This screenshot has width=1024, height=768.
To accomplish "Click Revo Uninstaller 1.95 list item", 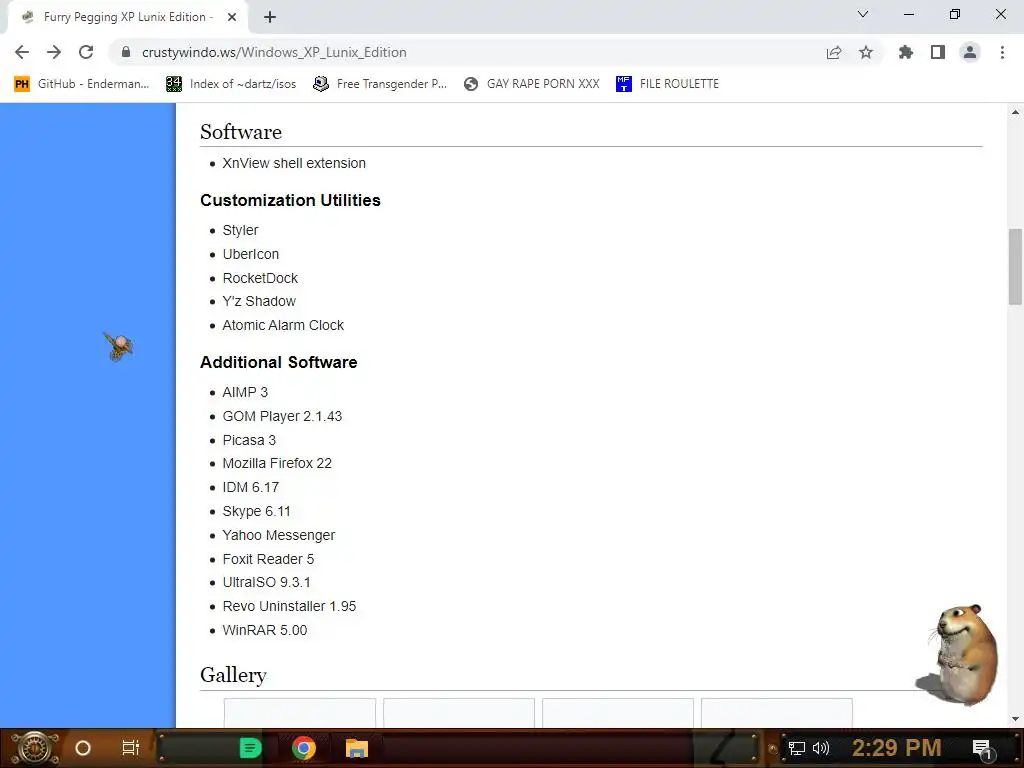I will [x=289, y=607].
